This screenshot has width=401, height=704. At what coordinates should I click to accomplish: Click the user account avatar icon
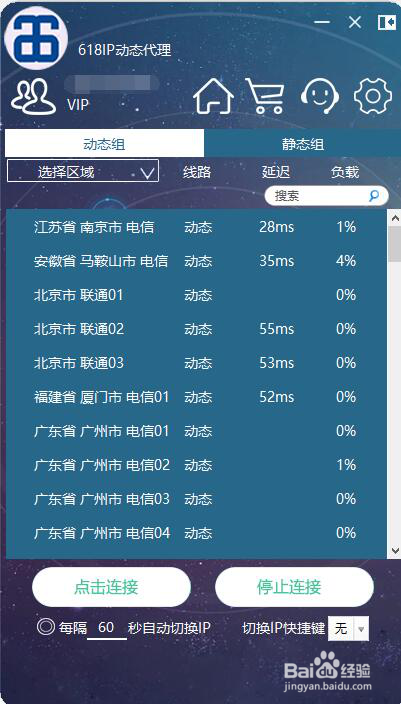[34, 96]
